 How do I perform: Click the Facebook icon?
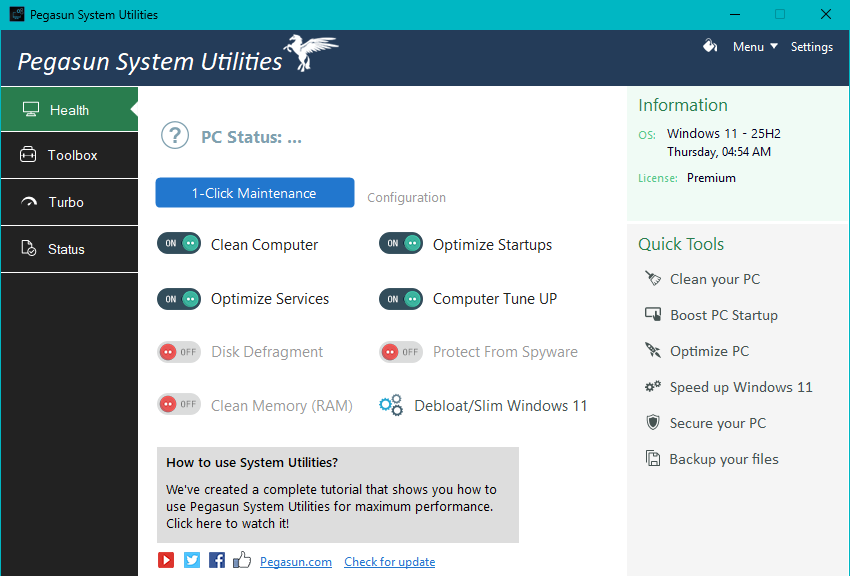tap(217, 561)
